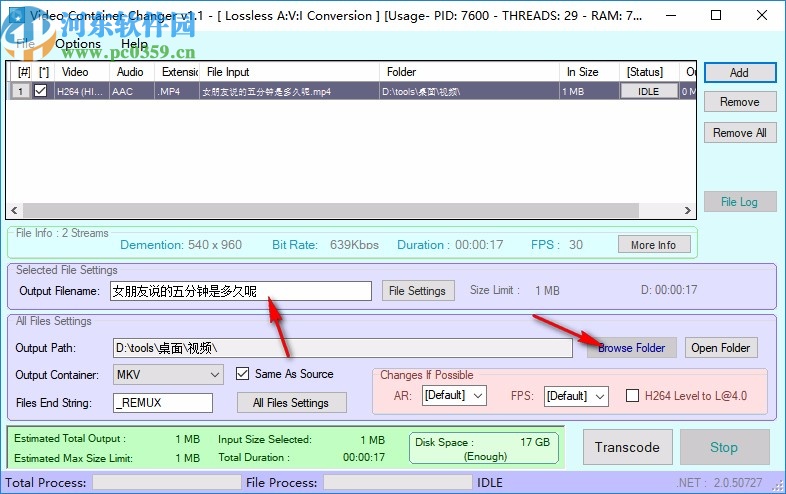Click the file list left scroll arrow
This screenshot has width=786, height=494.
[15, 211]
